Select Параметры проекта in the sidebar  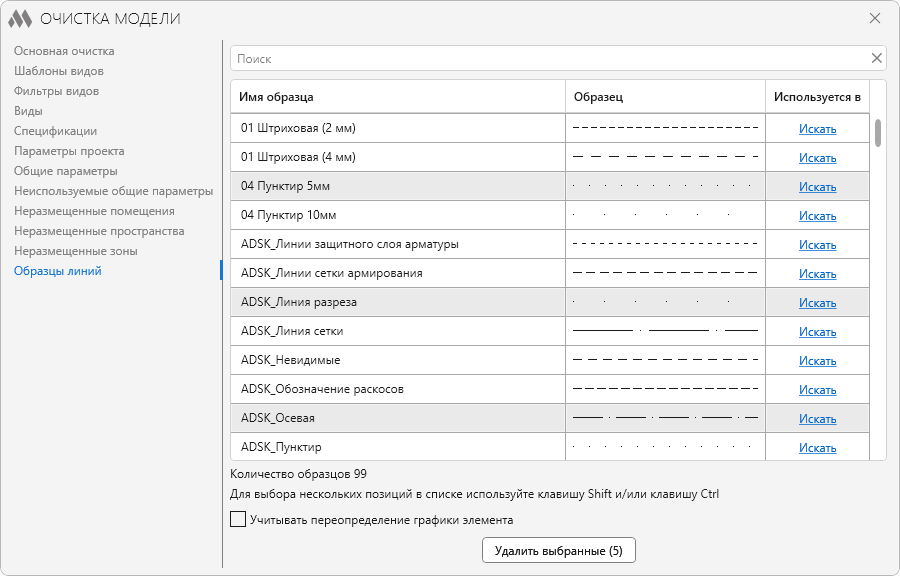pyautogui.click(x=69, y=151)
